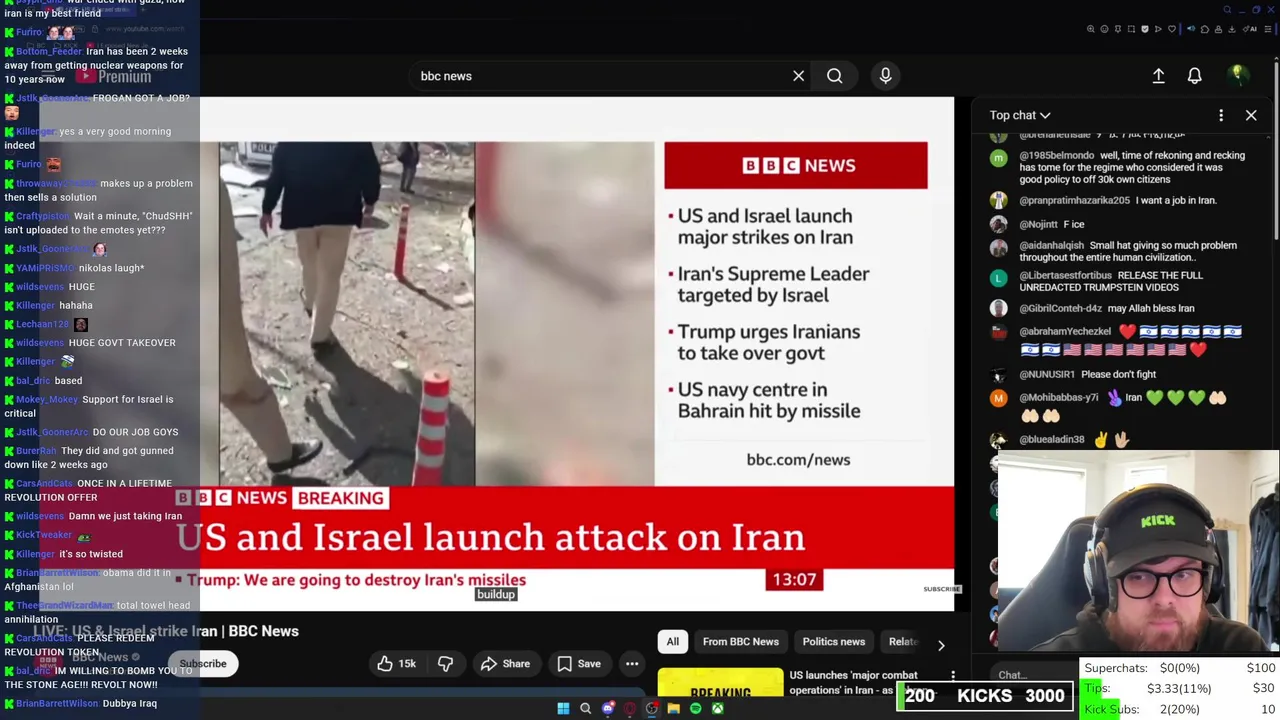Select the From BBC News chip
Image resolution: width=1280 pixels, height=720 pixels.
point(740,642)
